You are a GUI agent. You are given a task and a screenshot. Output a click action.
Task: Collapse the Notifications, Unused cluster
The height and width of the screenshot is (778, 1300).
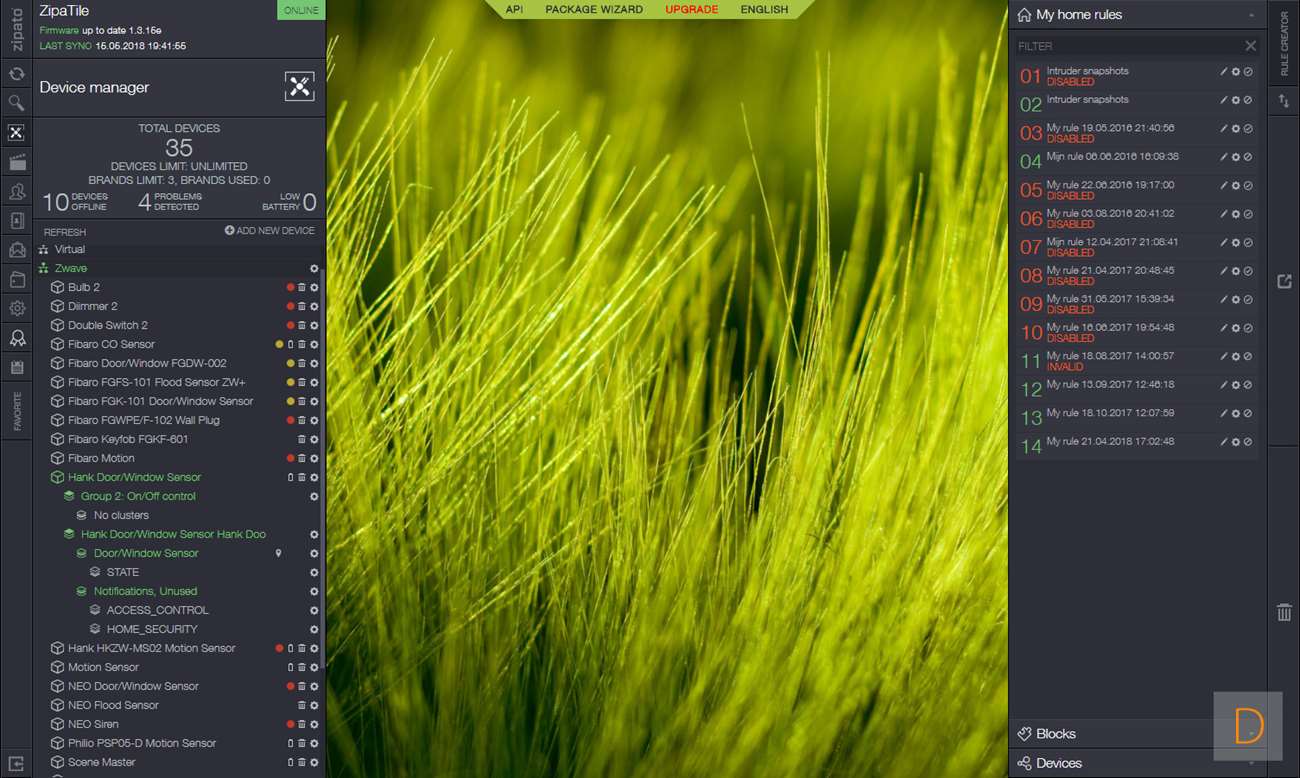(82, 592)
